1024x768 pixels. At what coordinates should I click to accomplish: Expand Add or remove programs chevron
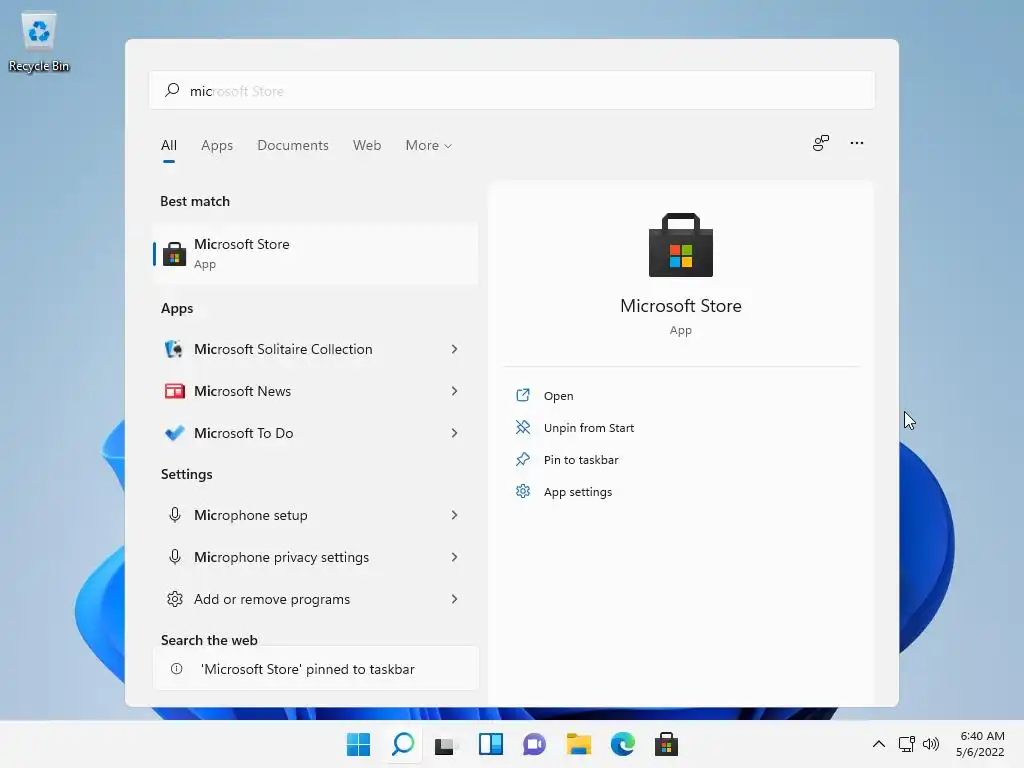click(x=455, y=599)
